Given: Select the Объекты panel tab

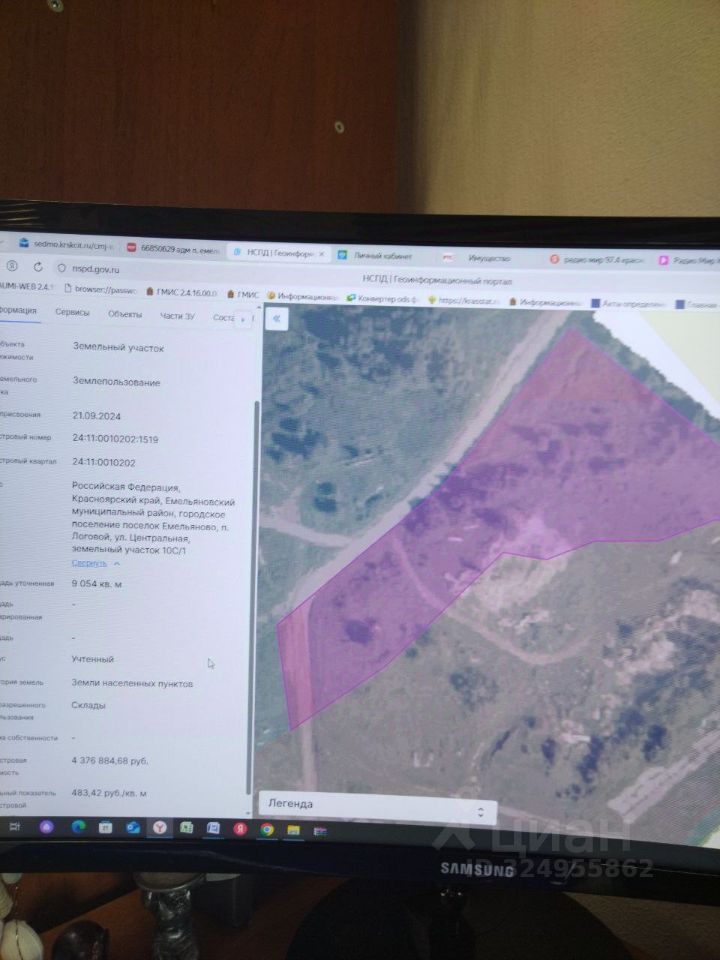Looking at the screenshot, I should click(x=125, y=314).
